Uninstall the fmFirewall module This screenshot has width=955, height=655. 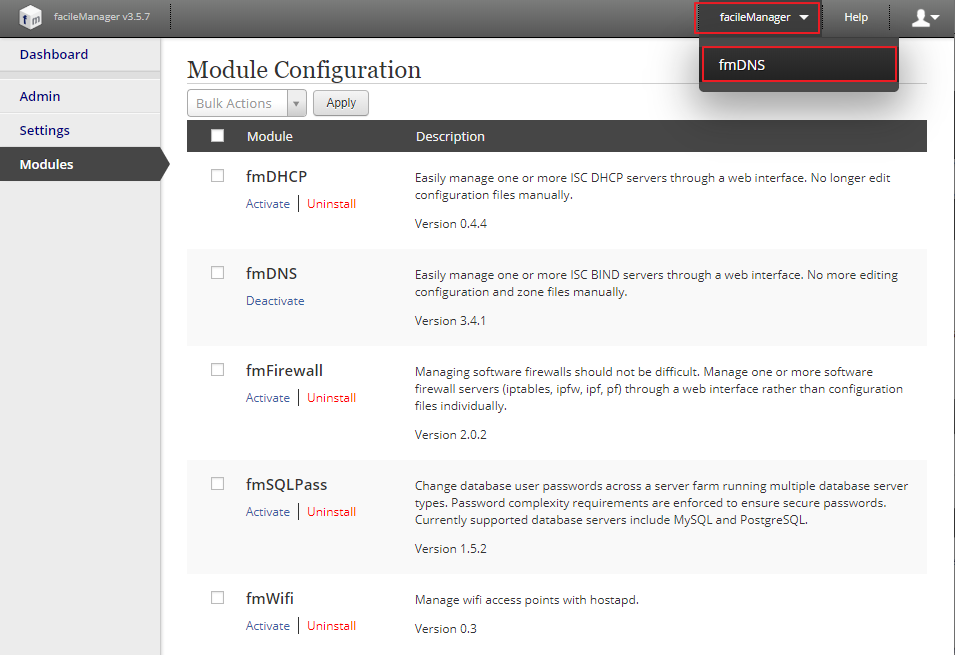(x=331, y=398)
